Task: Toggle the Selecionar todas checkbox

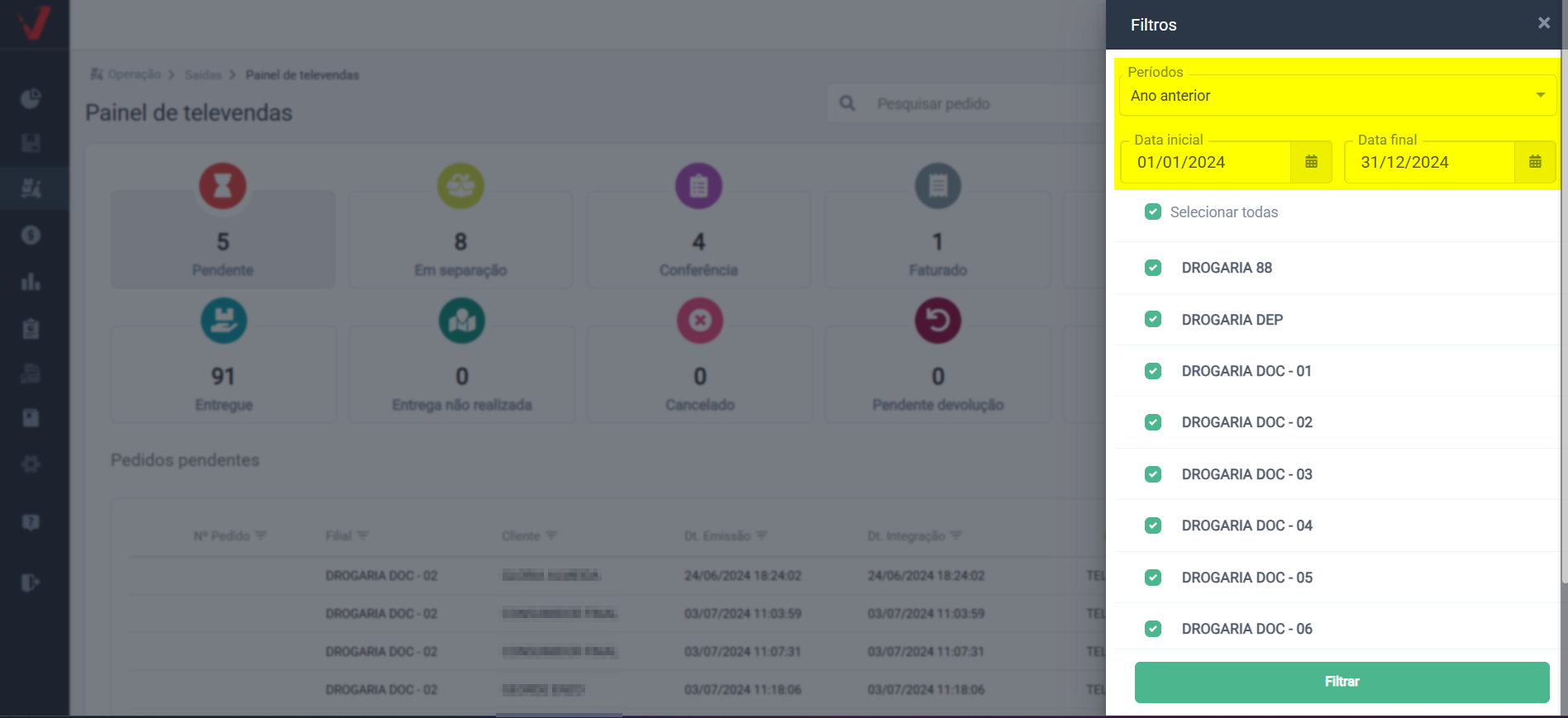Action: pyautogui.click(x=1153, y=212)
